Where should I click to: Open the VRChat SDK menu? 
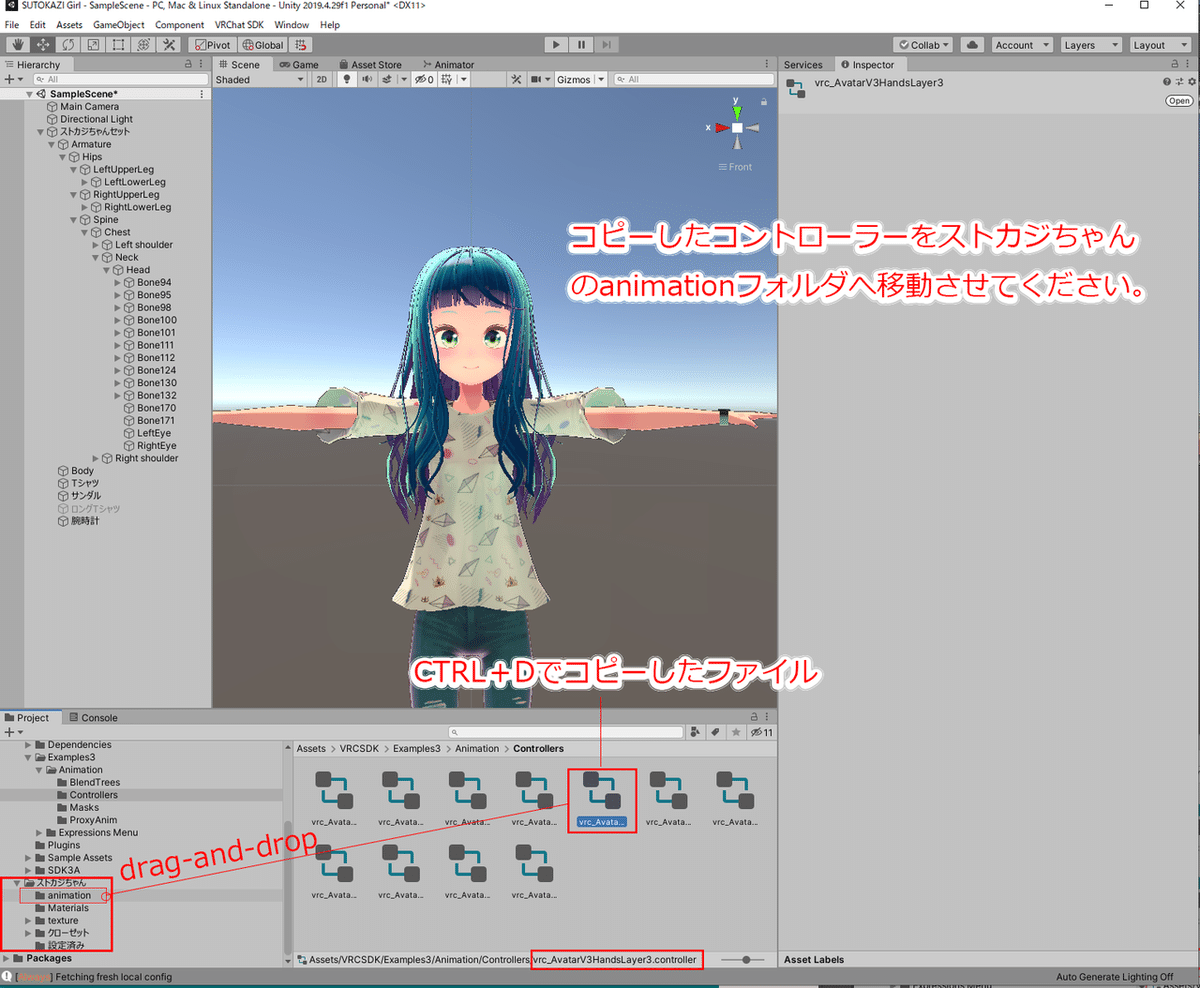[x=237, y=24]
